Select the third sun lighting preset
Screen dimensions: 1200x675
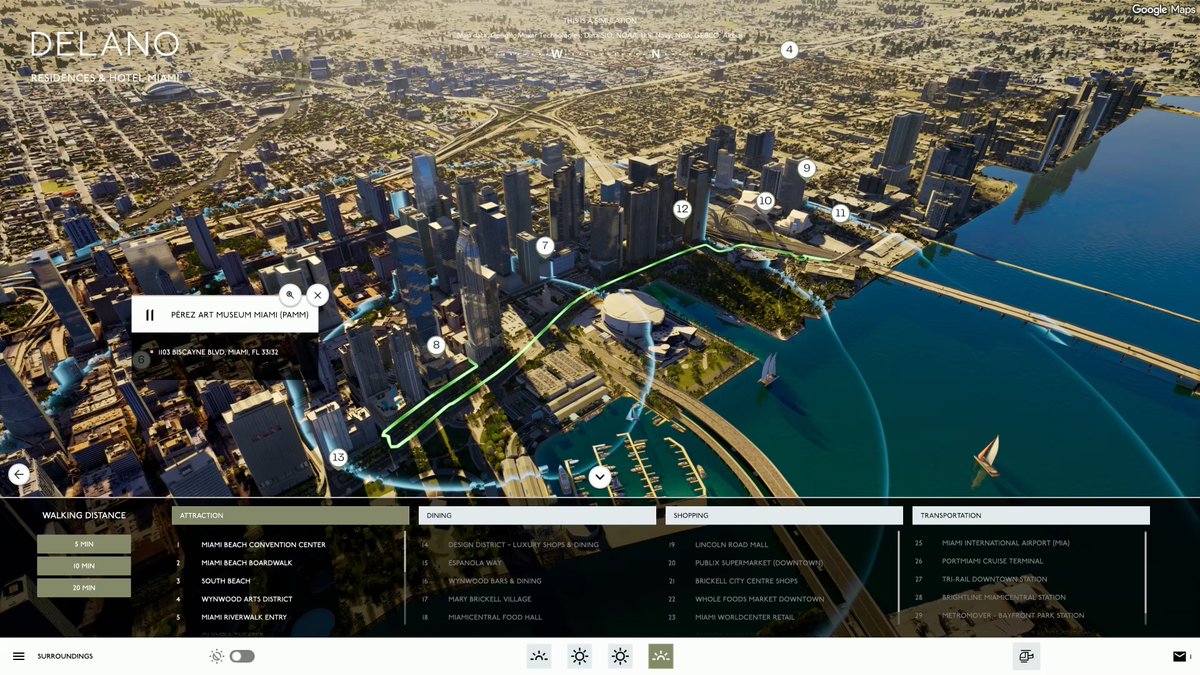[x=620, y=656]
